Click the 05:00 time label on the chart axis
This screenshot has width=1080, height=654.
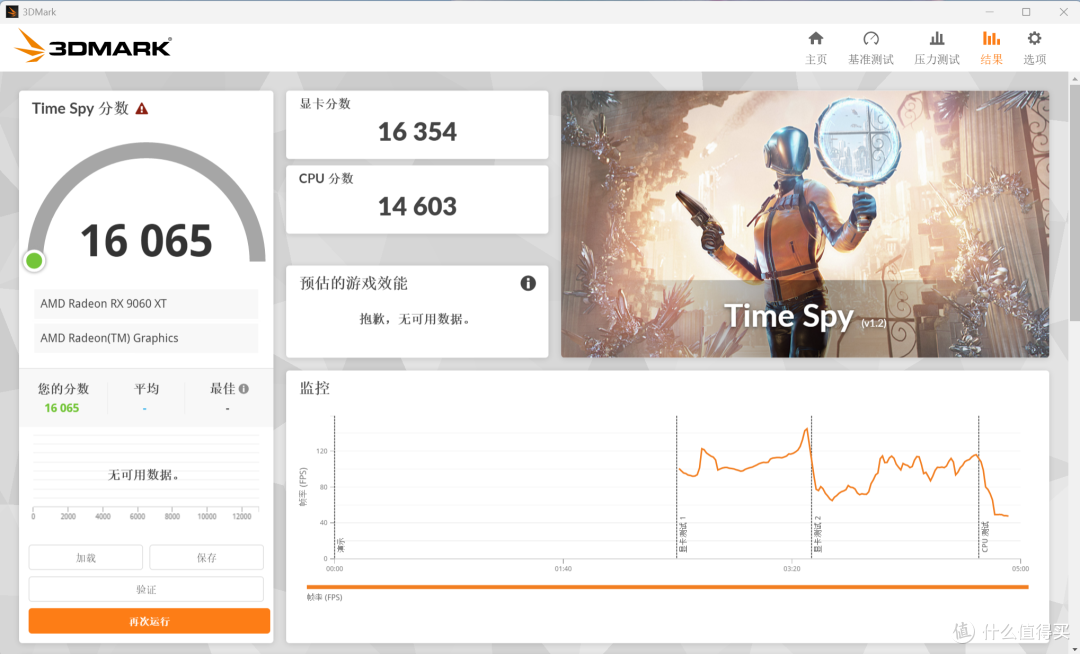(1020, 569)
